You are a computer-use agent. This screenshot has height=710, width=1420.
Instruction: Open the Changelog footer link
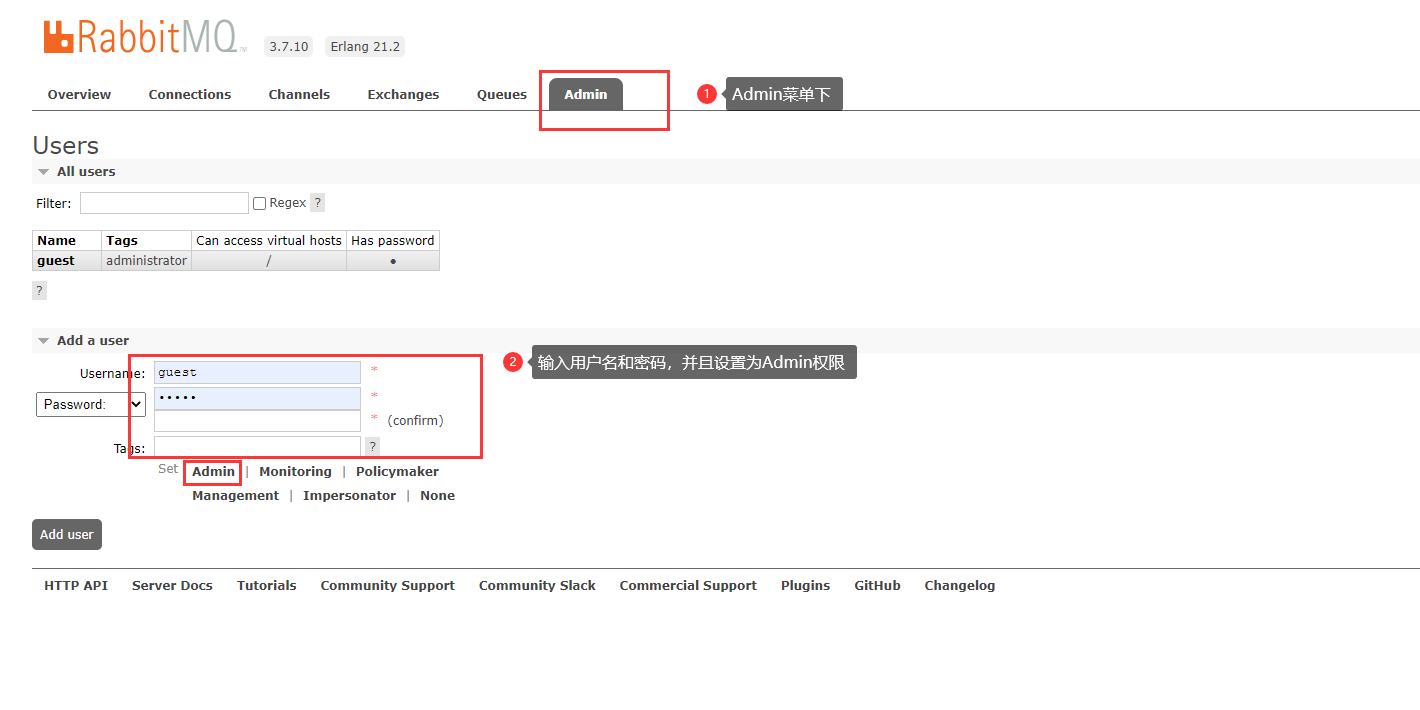960,586
